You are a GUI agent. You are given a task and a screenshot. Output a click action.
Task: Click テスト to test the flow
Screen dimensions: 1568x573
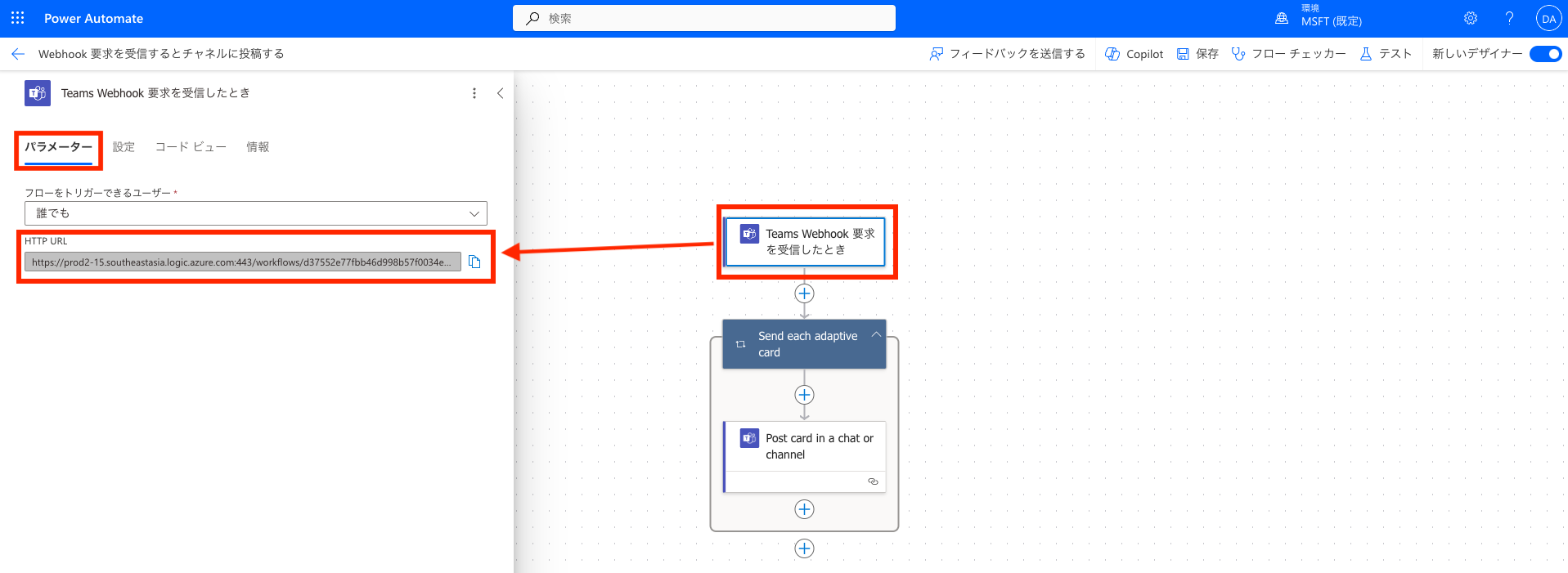[x=1386, y=54]
